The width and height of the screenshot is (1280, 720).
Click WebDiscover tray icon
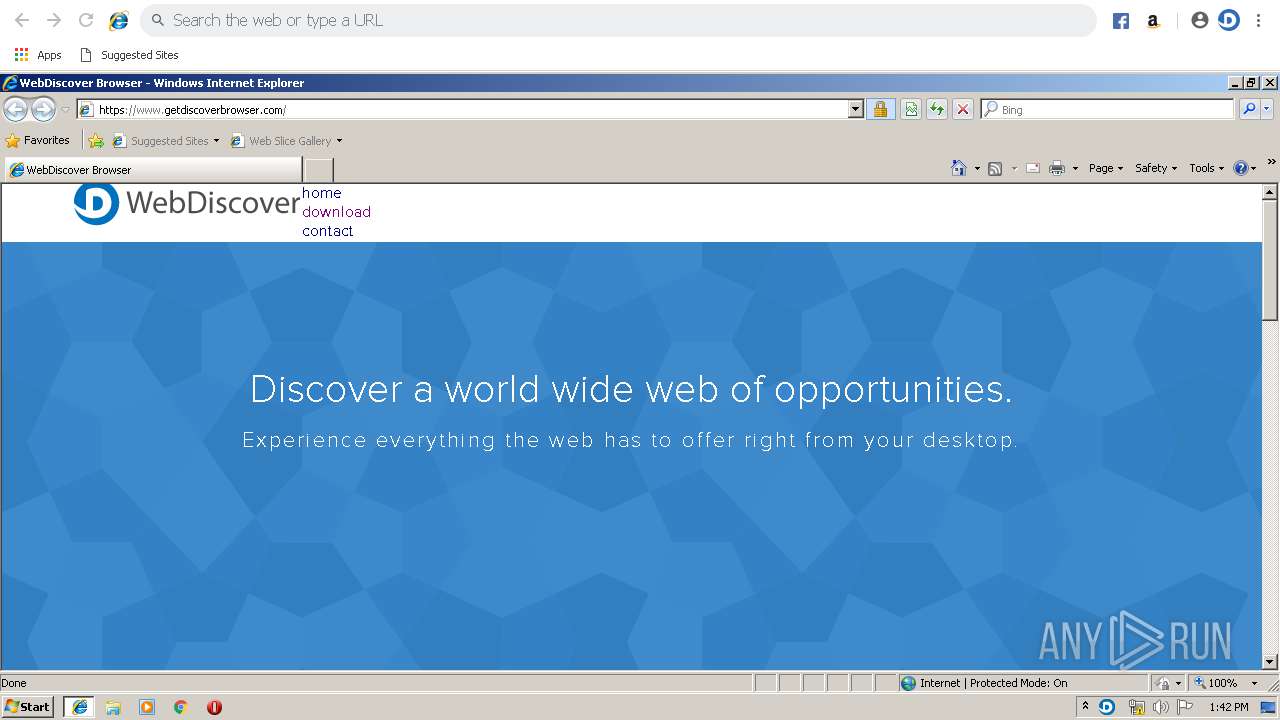[x=1107, y=707]
